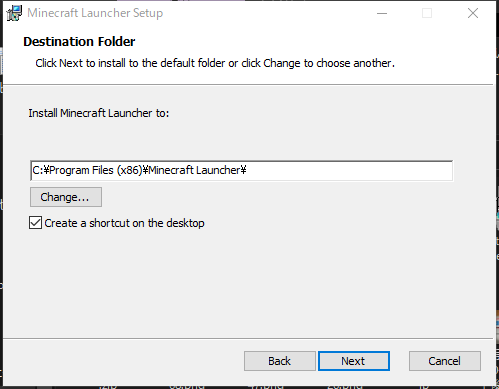
Task: Focus the install path text field
Action: 241,171
